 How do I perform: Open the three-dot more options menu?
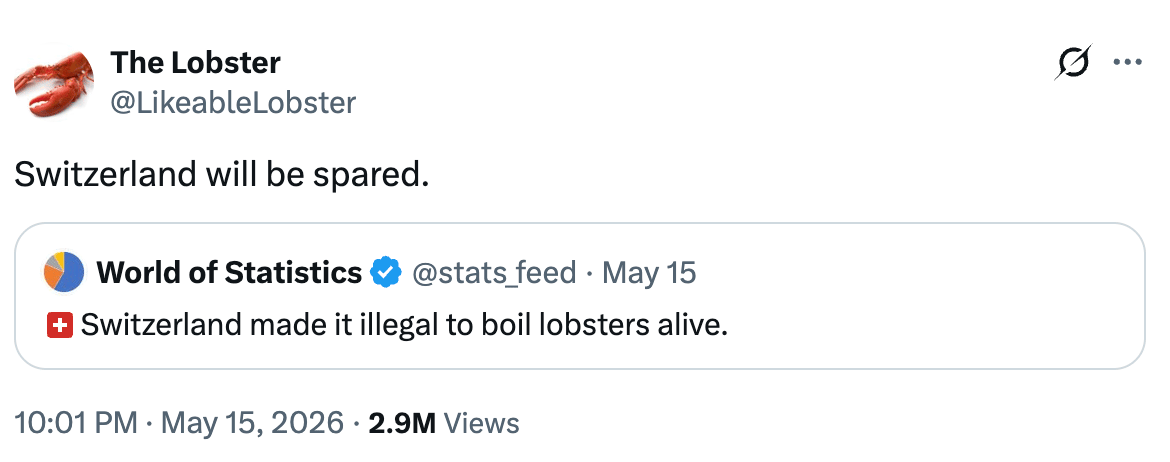pos(1127,63)
